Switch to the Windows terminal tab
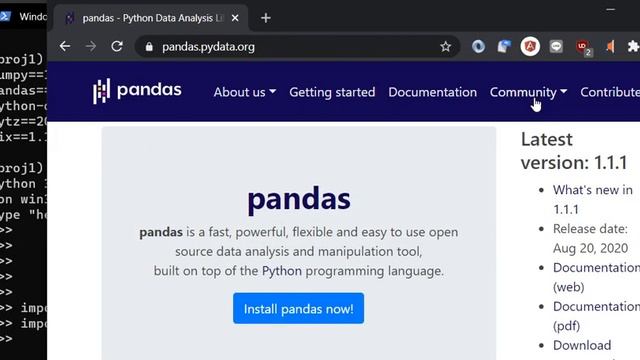Viewport: 640px width, 360px height. tap(23, 17)
